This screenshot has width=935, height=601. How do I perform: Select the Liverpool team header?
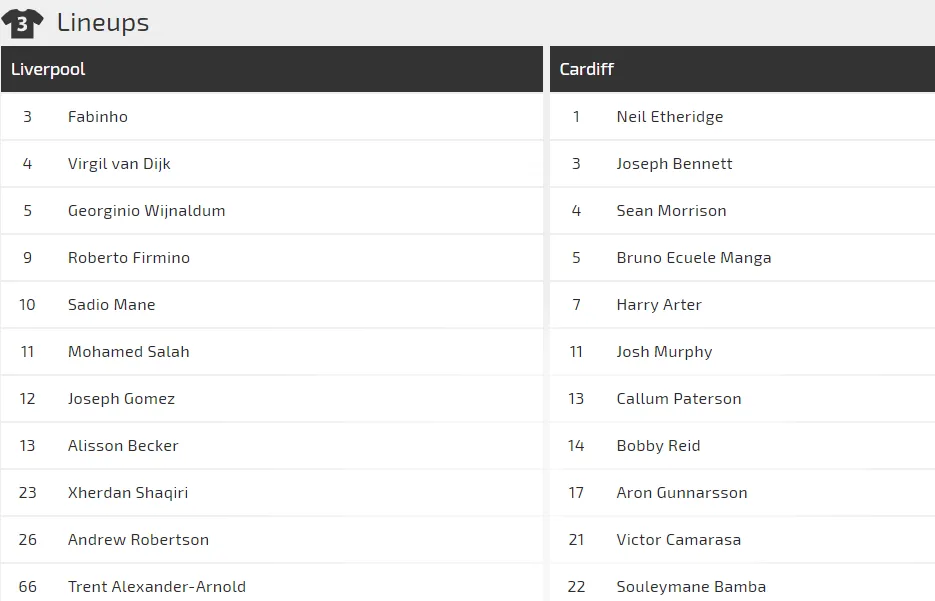click(48, 69)
